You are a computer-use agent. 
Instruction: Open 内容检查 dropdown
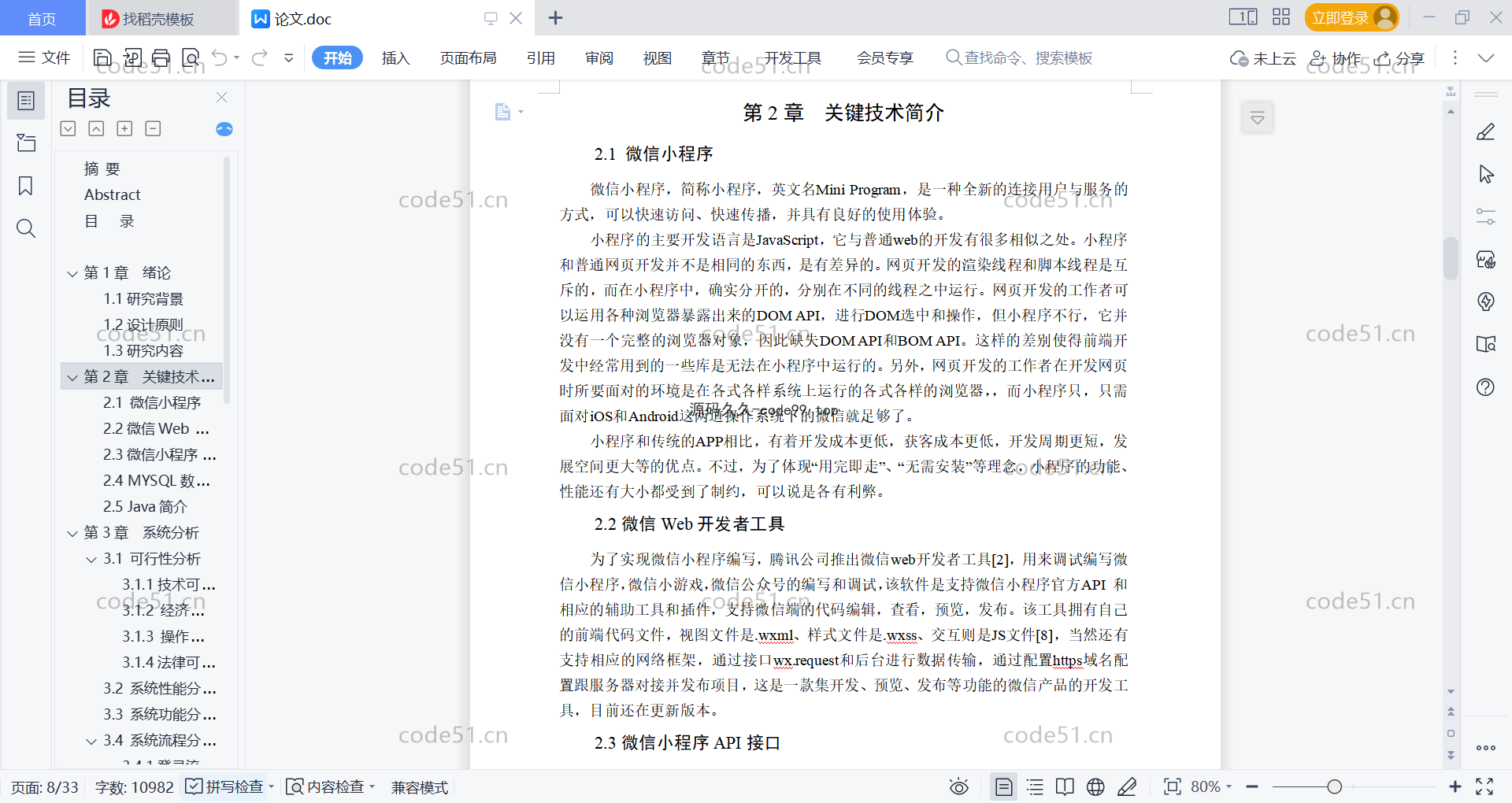(331, 786)
